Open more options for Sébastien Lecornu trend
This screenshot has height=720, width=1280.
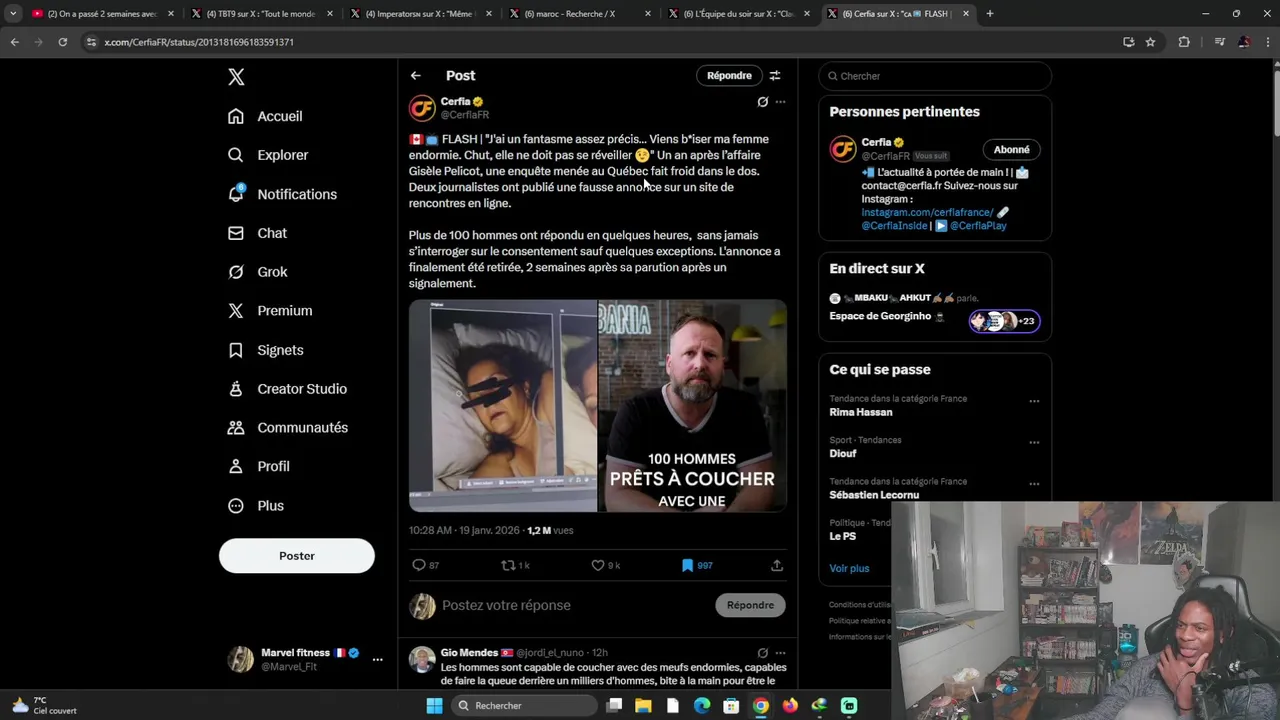(1034, 484)
